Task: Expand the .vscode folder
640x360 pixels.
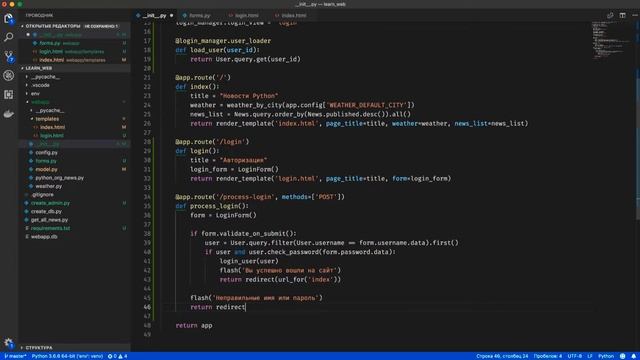Action: pyautogui.click(x=40, y=85)
